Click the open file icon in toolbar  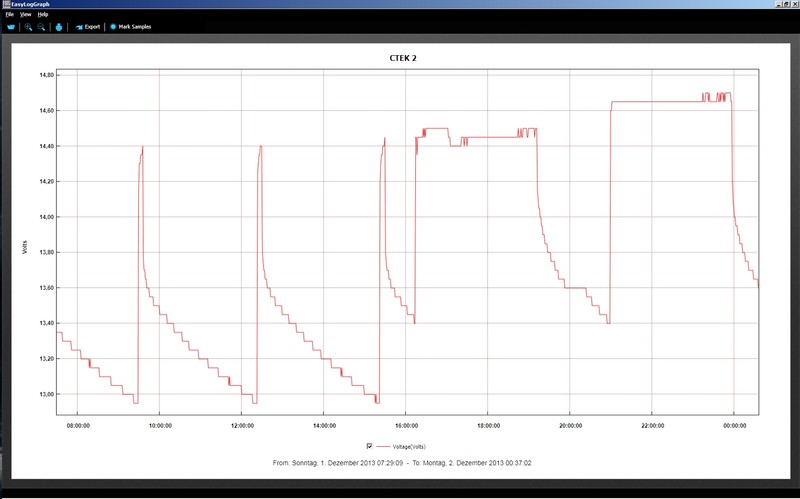[x=12, y=27]
